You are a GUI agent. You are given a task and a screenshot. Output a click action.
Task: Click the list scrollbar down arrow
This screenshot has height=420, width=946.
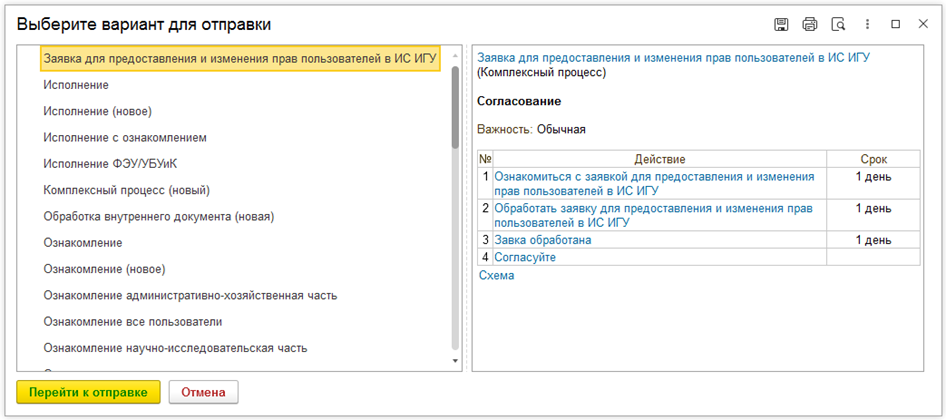[456, 360]
